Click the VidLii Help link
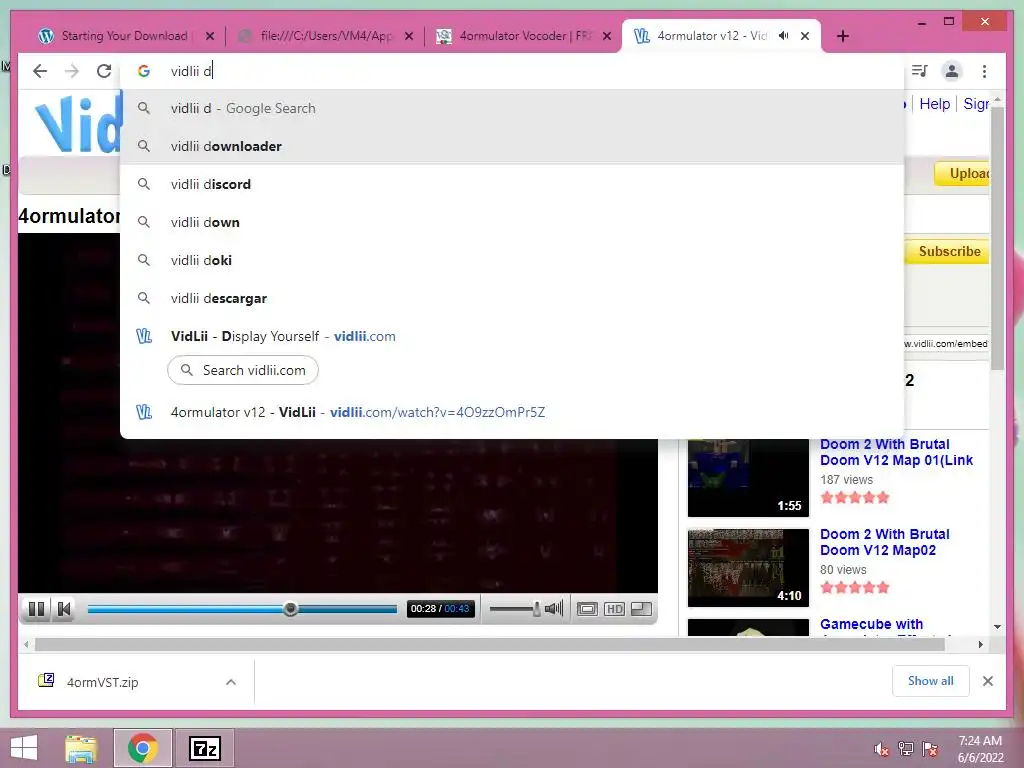The height and width of the screenshot is (768, 1024). 935,104
